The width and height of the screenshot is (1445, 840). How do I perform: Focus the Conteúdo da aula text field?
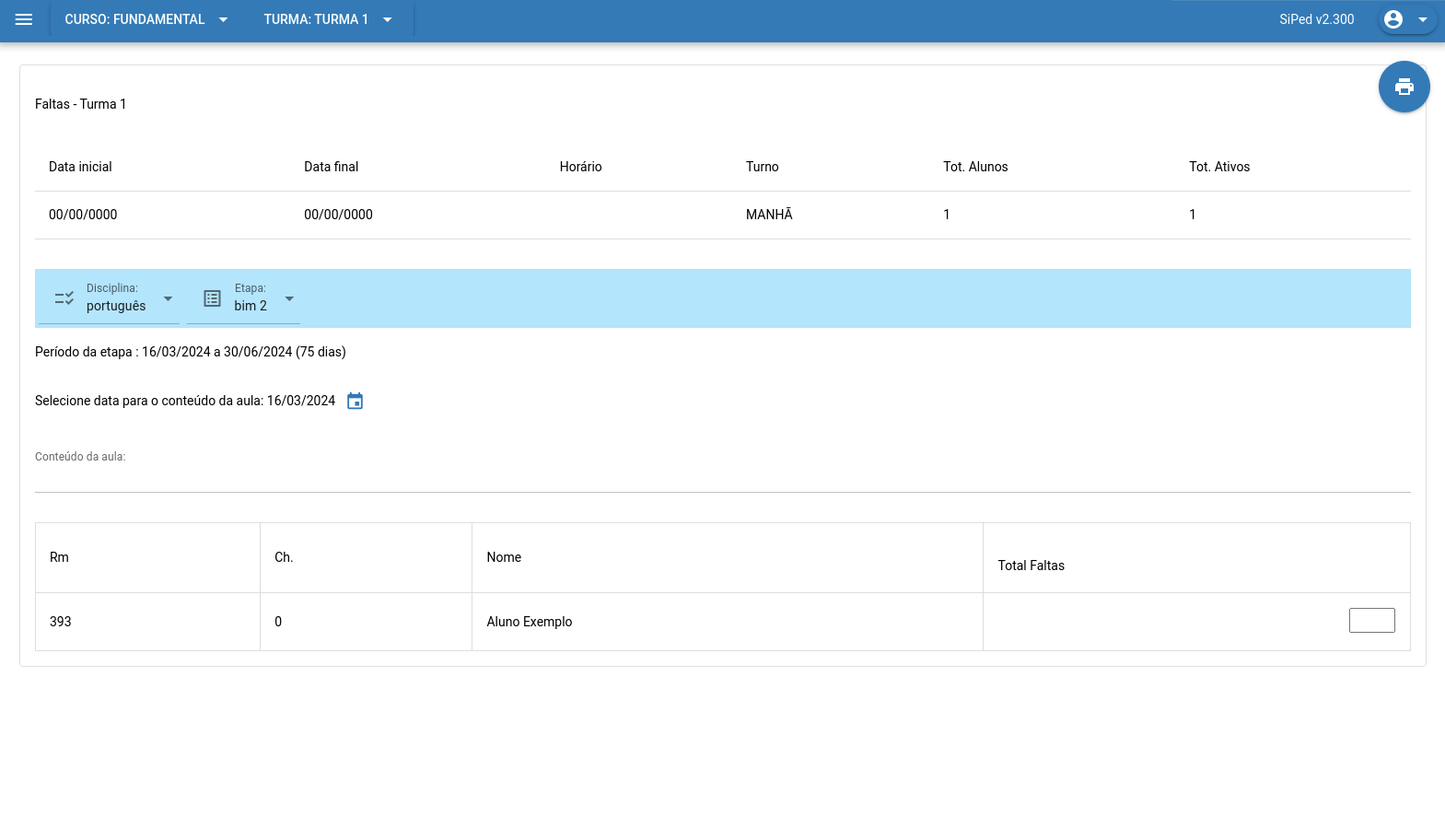(x=722, y=475)
